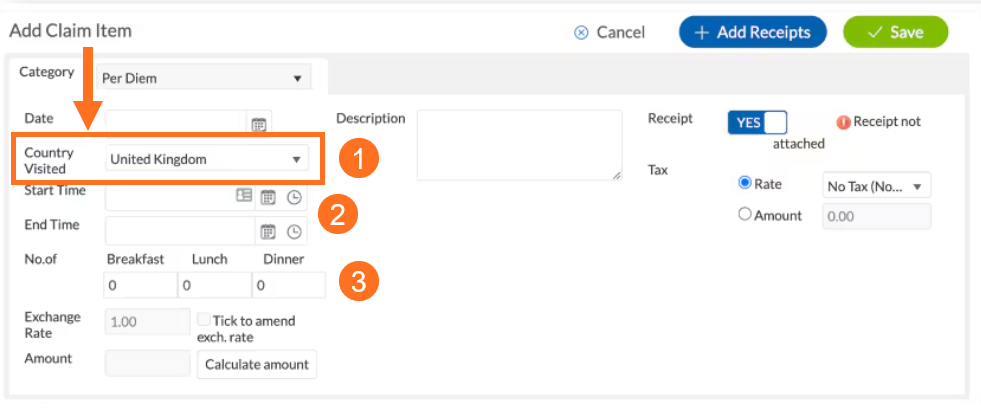Select the Rate tax radio button
This screenshot has width=981, height=408.
[x=745, y=184]
